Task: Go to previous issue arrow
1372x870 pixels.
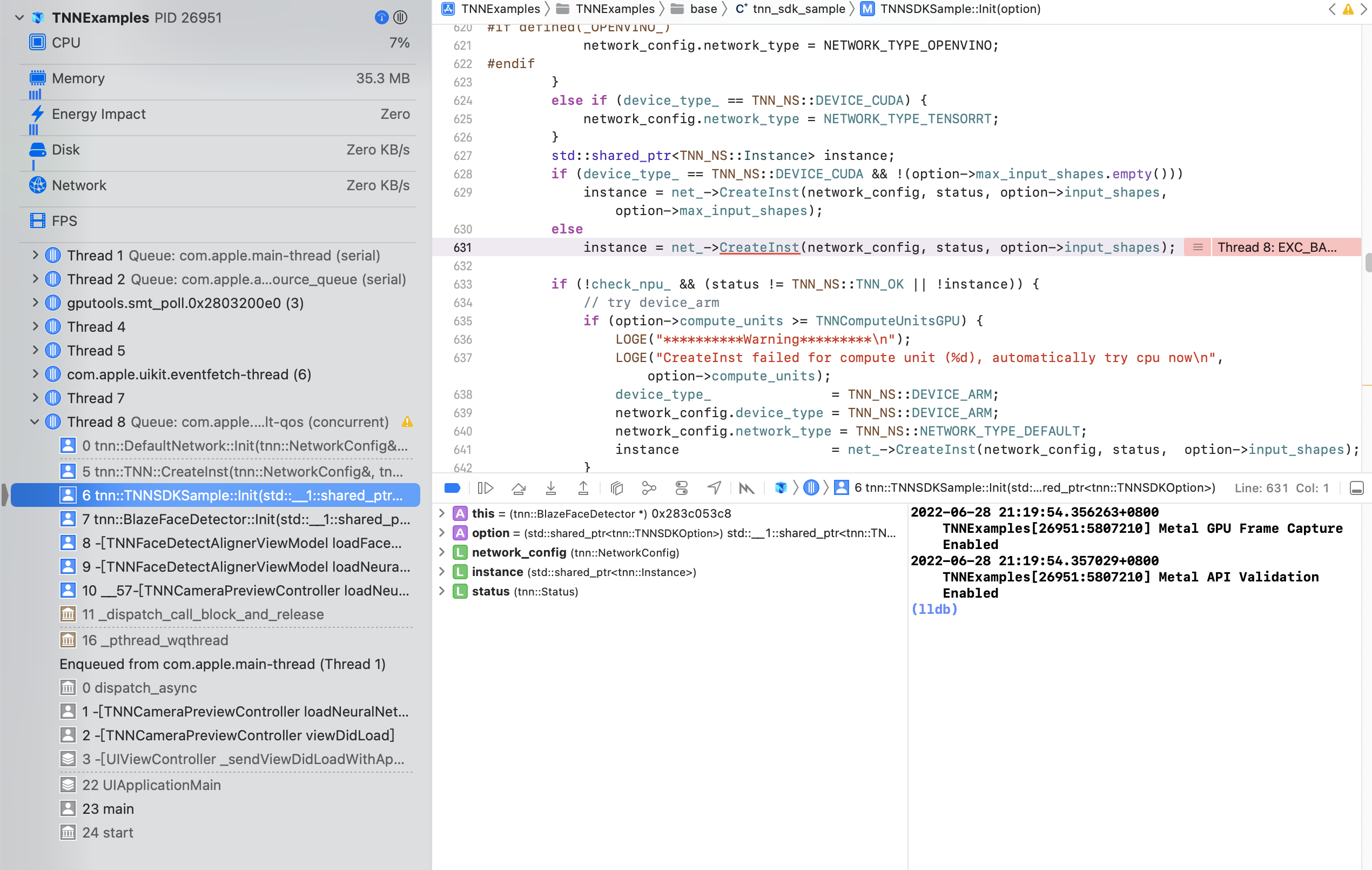Action: [x=1331, y=9]
